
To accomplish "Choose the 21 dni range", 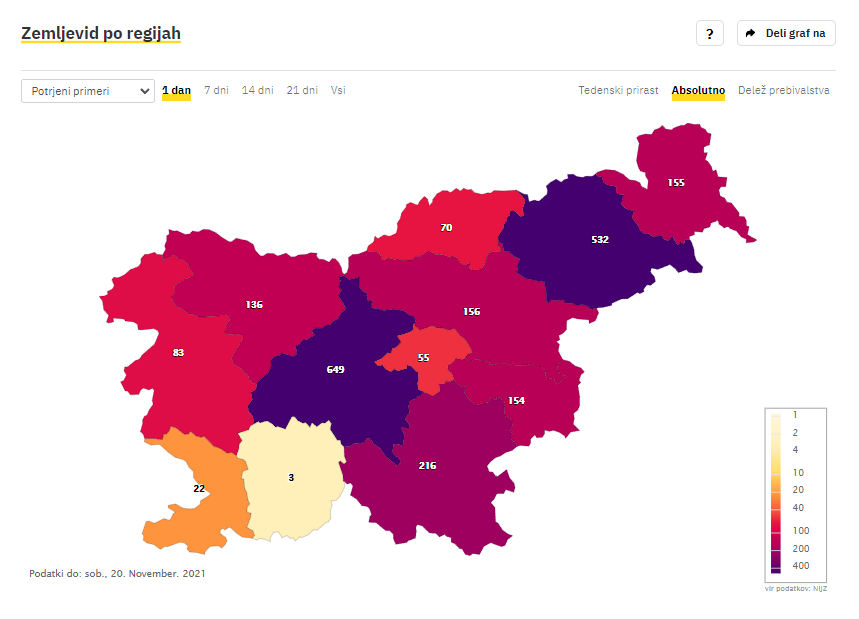I will tap(302, 90).
